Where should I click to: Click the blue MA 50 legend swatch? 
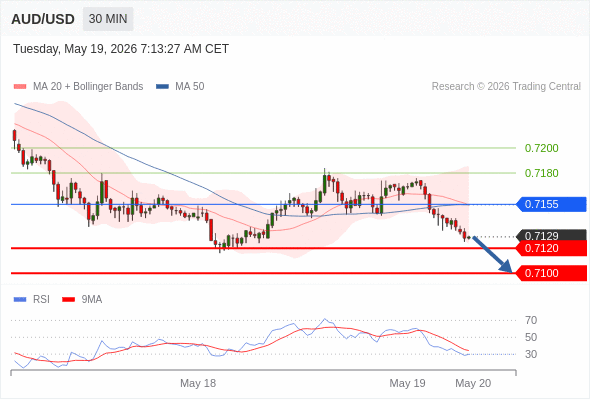tap(162, 87)
